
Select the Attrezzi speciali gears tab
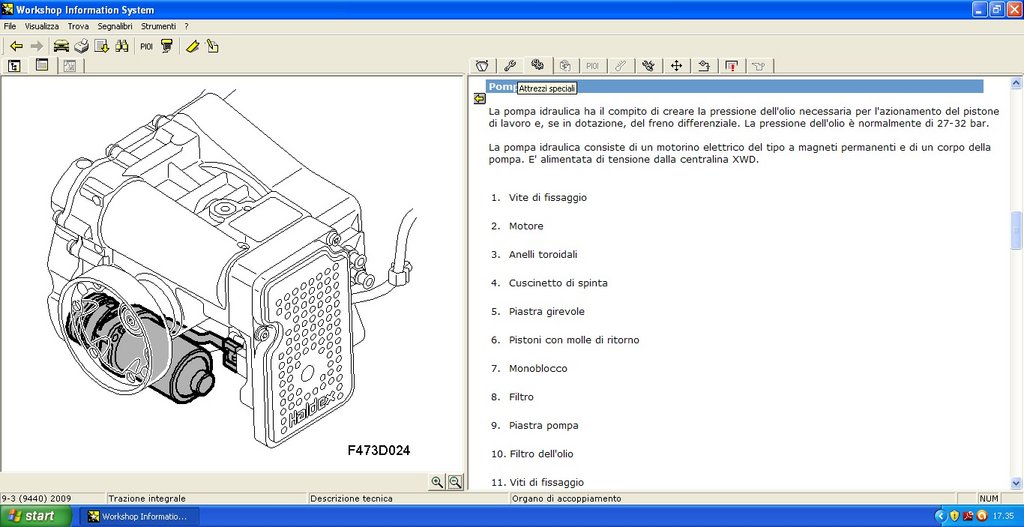[537, 65]
